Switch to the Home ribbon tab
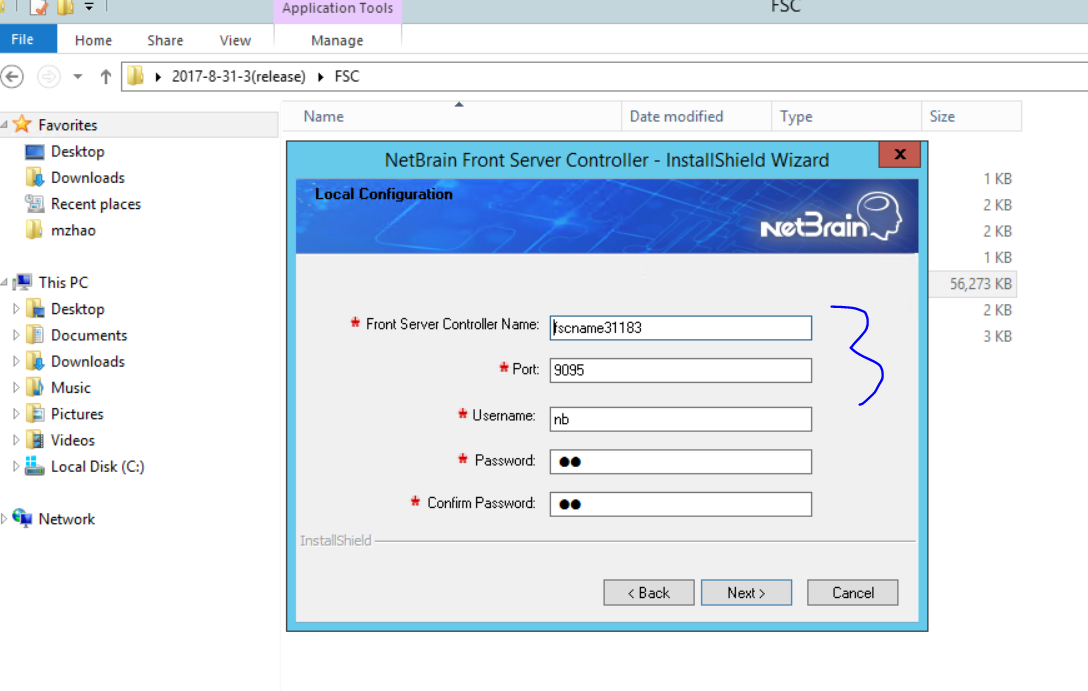Image resolution: width=1088 pixels, height=691 pixels. (93, 40)
